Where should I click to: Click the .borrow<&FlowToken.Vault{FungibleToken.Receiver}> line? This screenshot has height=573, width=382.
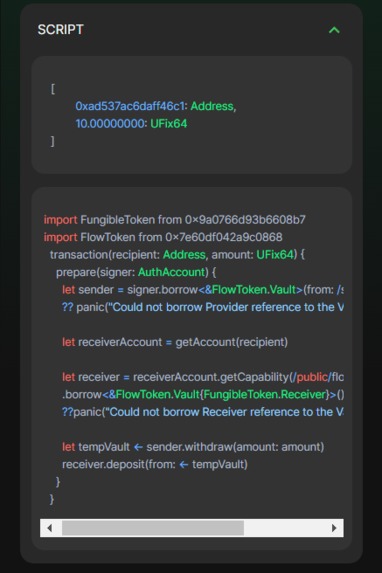pyautogui.click(x=203, y=394)
